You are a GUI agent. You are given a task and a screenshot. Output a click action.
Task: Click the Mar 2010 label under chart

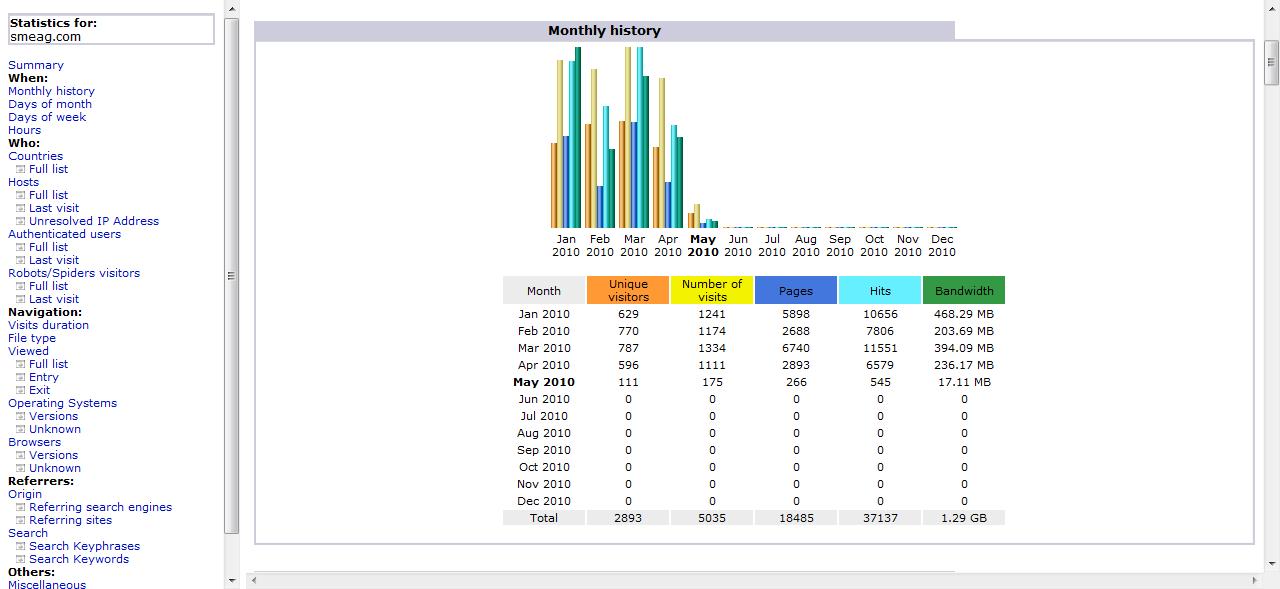pos(634,245)
